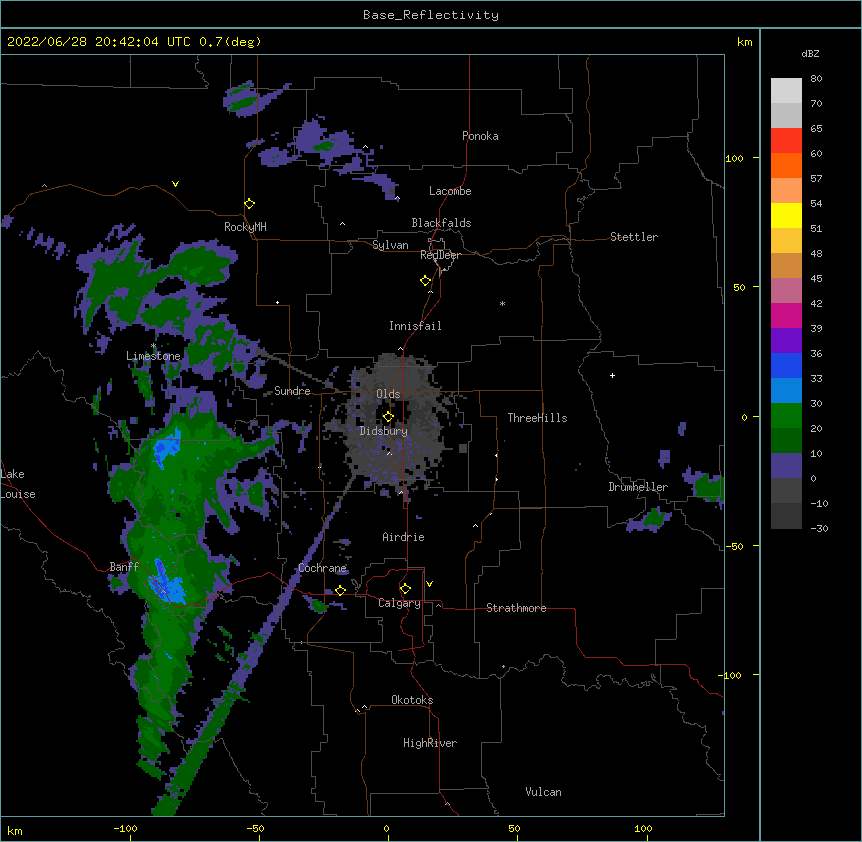This screenshot has width=862, height=842.
Task: Choose the violet 39 to 36 legend swatch
Action: coord(786,341)
